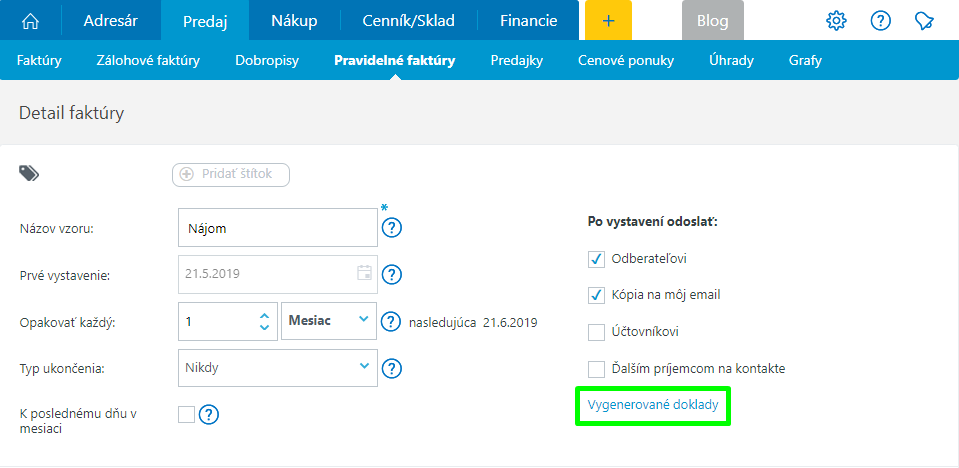Open the Mesiac period dropdown
Viewport: 959px width, 468px height.
click(329, 321)
